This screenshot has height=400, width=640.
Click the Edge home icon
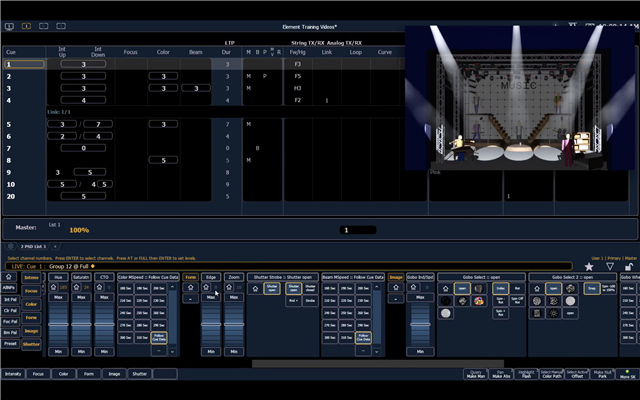206,287
